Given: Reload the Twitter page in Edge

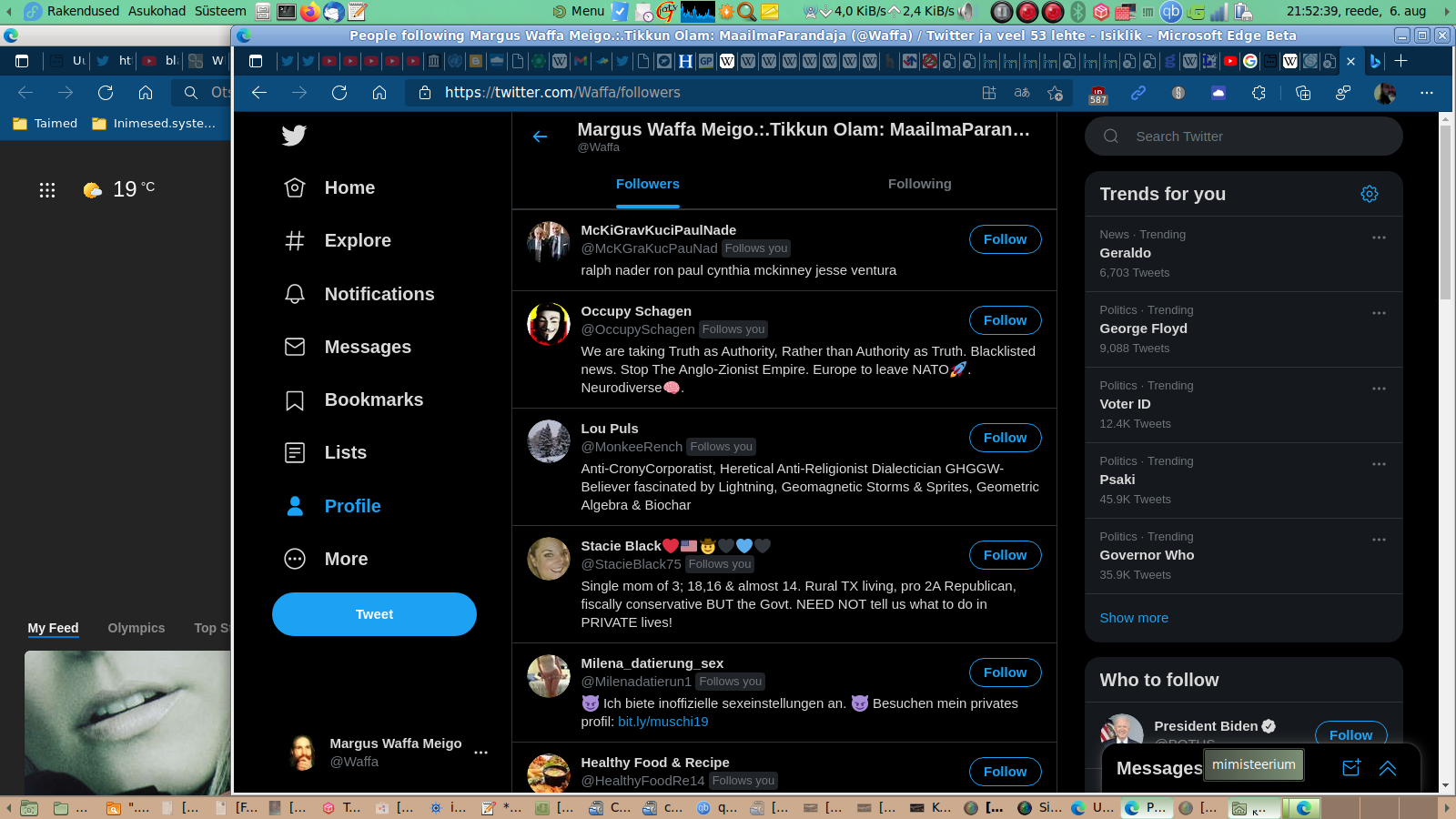Looking at the screenshot, I should point(339,93).
